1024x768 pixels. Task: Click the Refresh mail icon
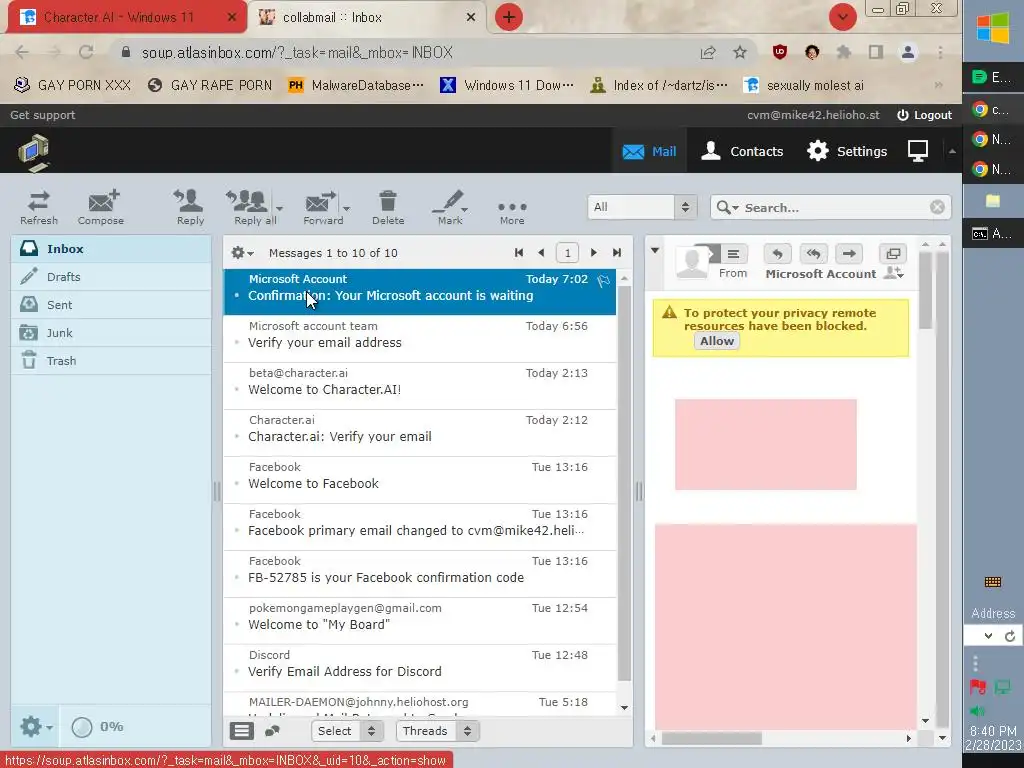tap(39, 208)
